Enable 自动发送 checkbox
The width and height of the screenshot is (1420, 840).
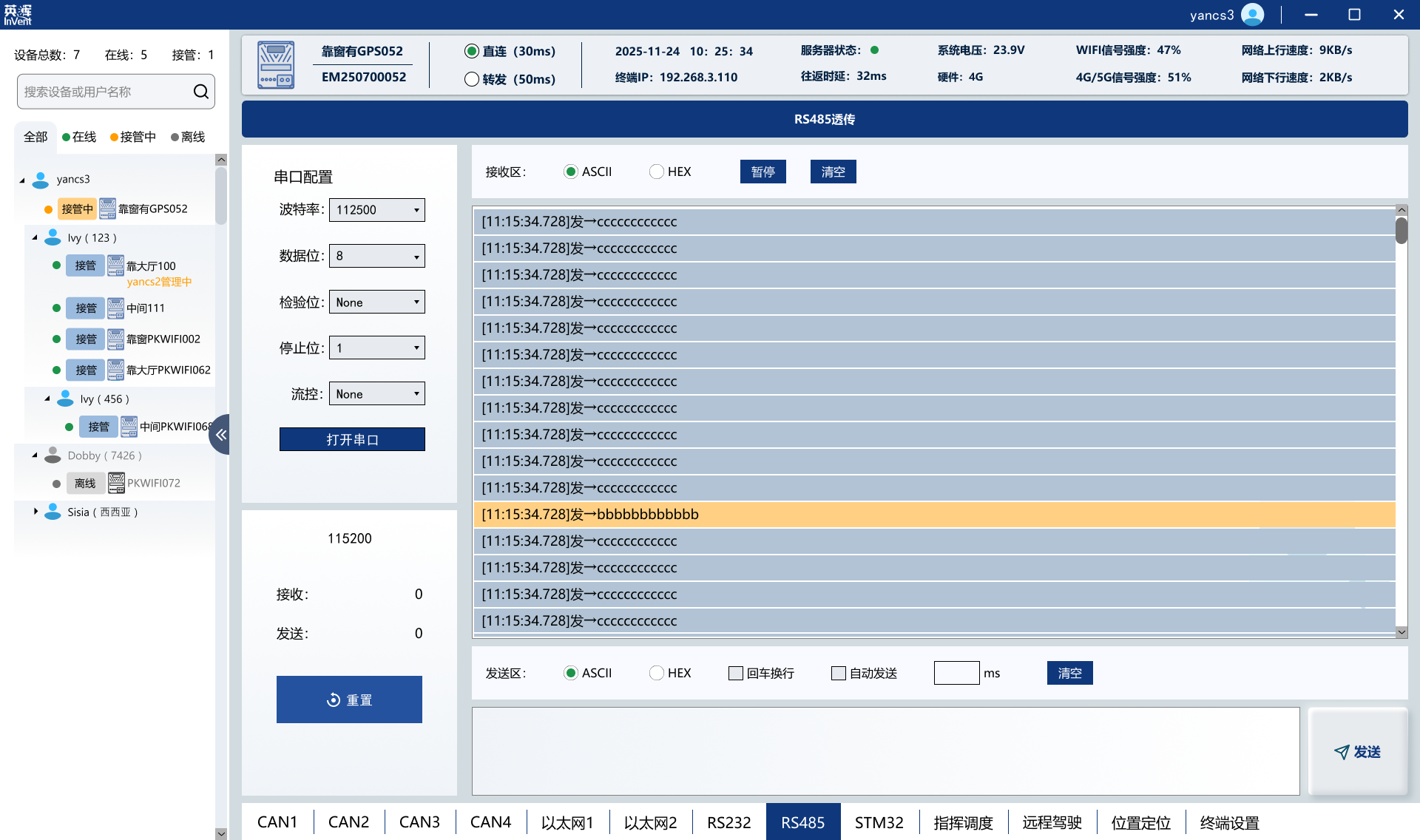pyautogui.click(x=838, y=673)
